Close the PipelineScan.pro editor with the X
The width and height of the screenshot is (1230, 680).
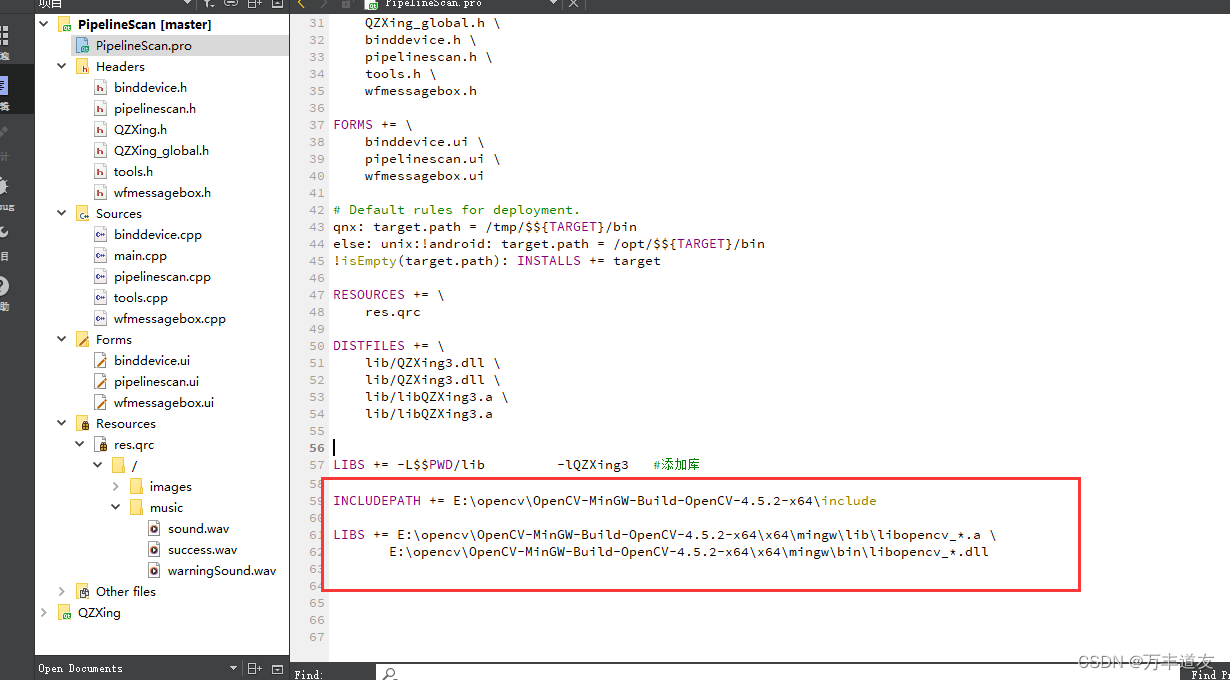click(x=573, y=4)
